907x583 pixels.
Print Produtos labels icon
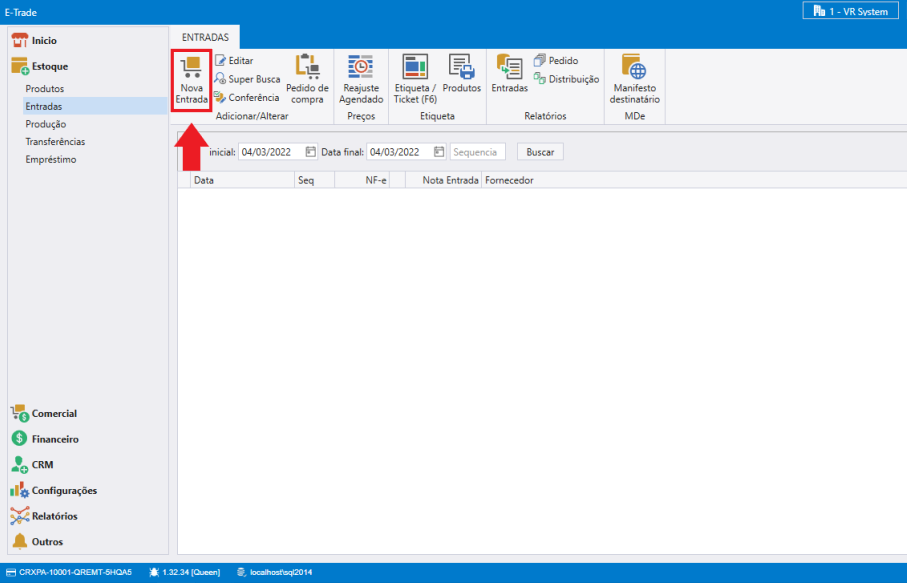point(462,67)
